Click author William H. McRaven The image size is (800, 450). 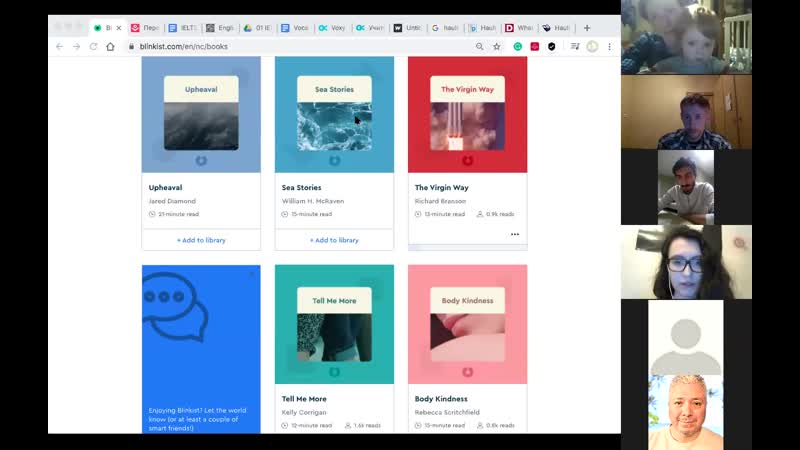pos(313,201)
